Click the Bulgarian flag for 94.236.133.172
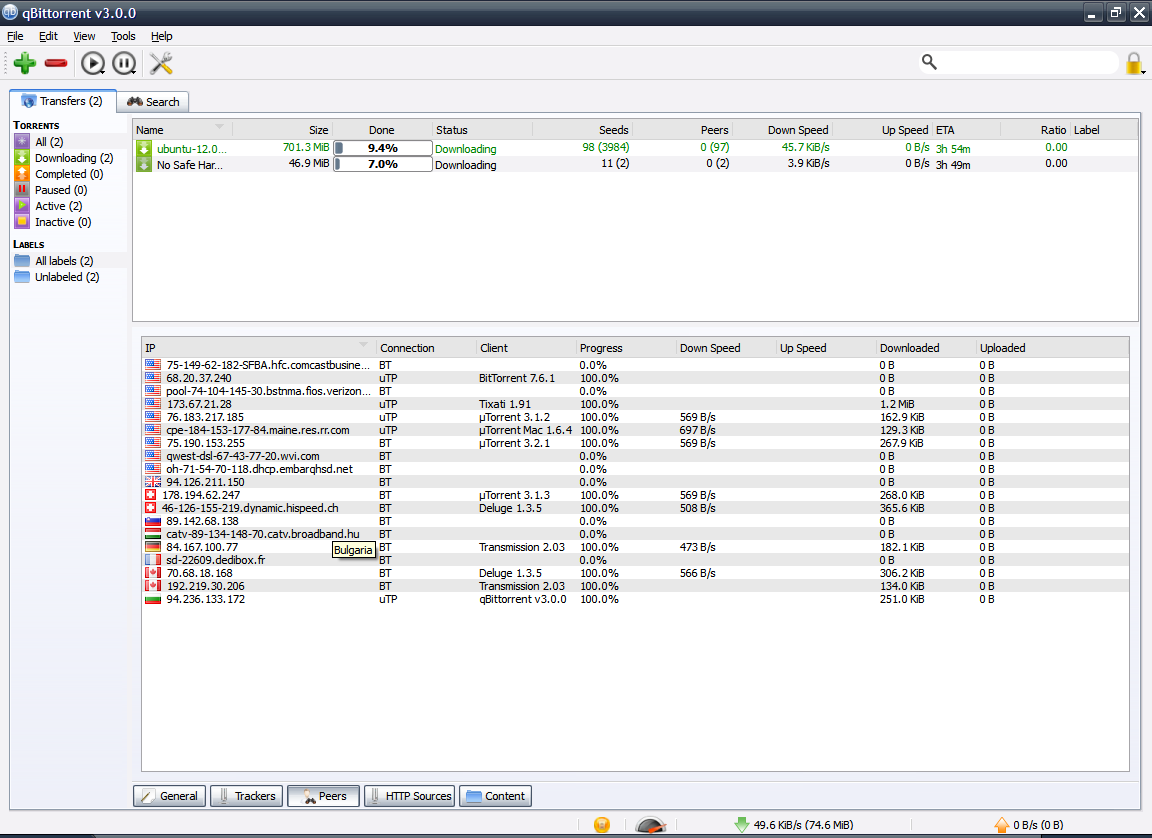This screenshot has width=1152, height=838. tap(153, 599)
